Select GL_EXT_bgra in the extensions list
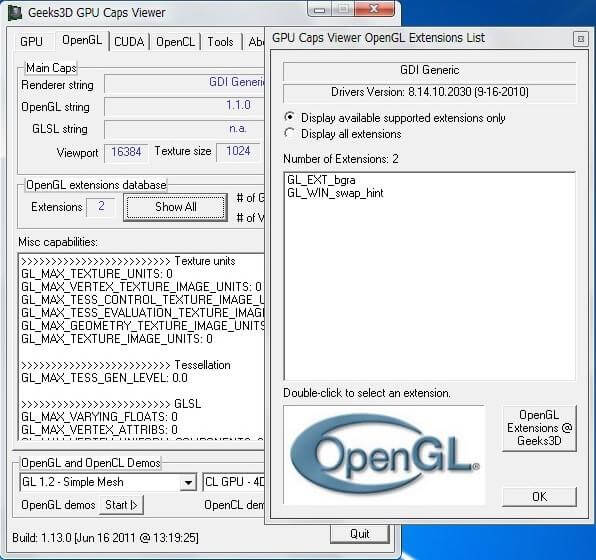596x560 pixels. coord(321,180)
